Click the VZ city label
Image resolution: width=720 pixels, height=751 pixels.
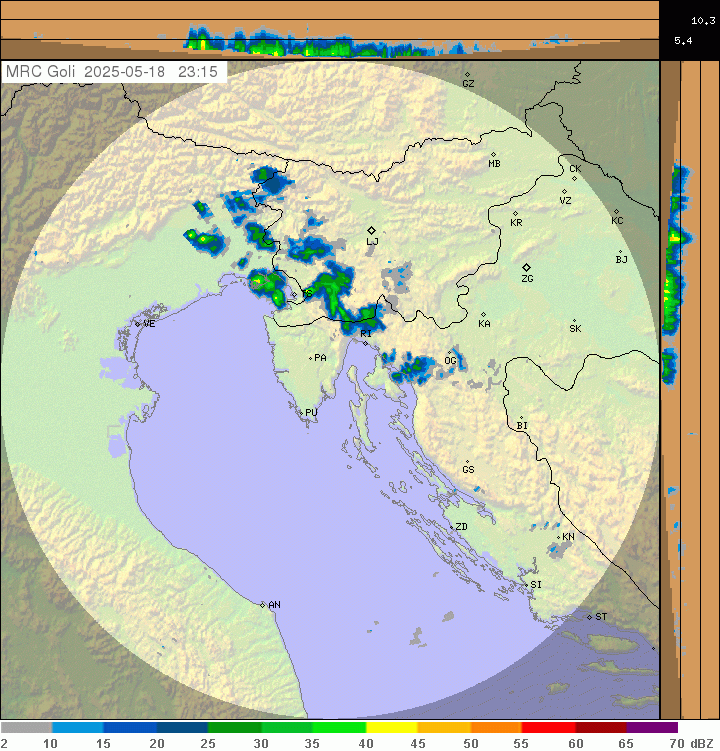coord(565,201)
